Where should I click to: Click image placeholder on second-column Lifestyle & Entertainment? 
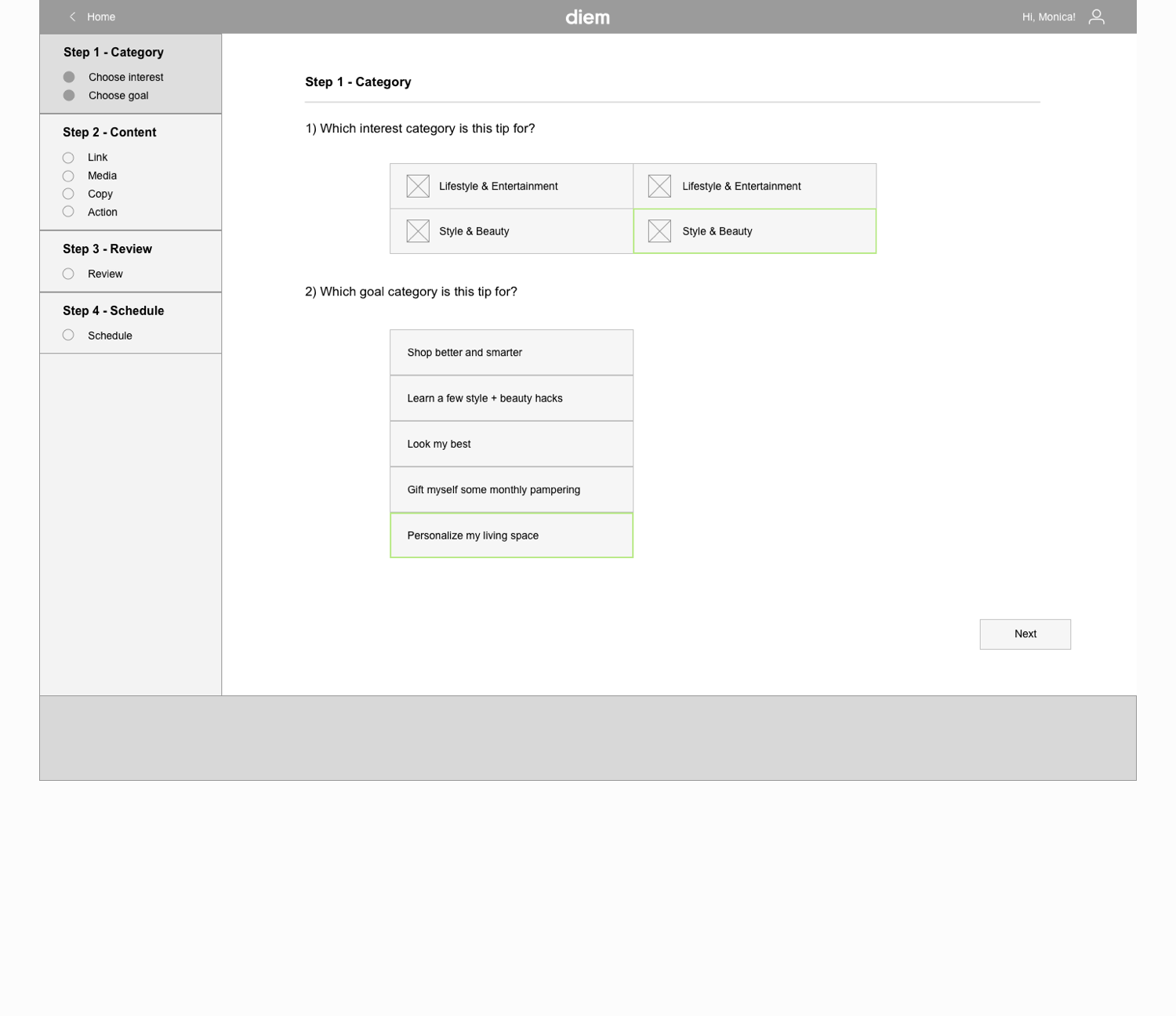pos(659,186)
